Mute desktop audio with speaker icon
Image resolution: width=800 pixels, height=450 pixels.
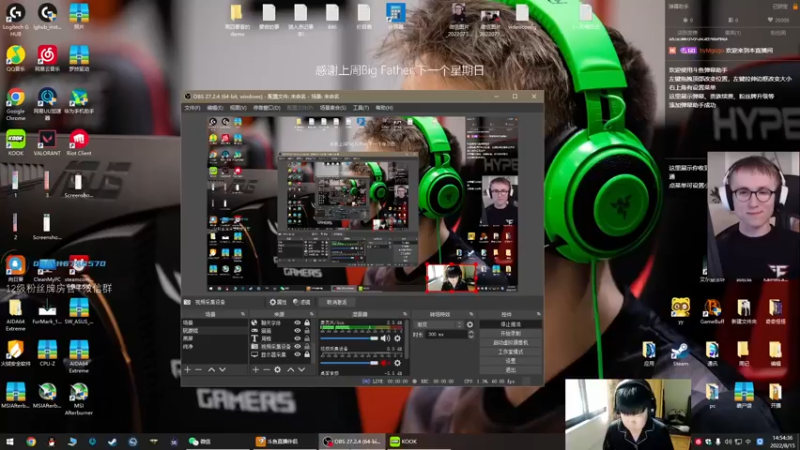click(385, 338)
